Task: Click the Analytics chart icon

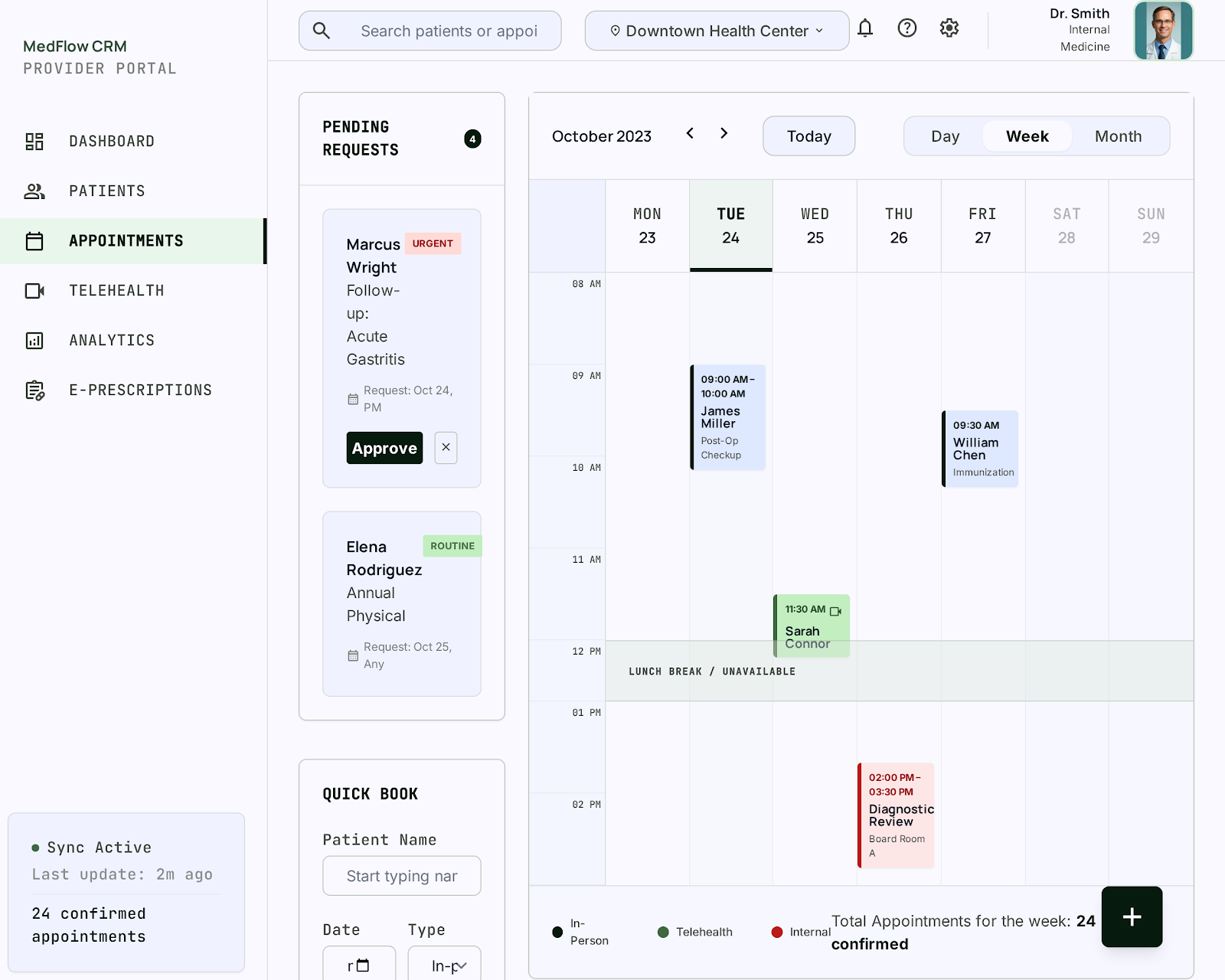Action: click(34, 341)
